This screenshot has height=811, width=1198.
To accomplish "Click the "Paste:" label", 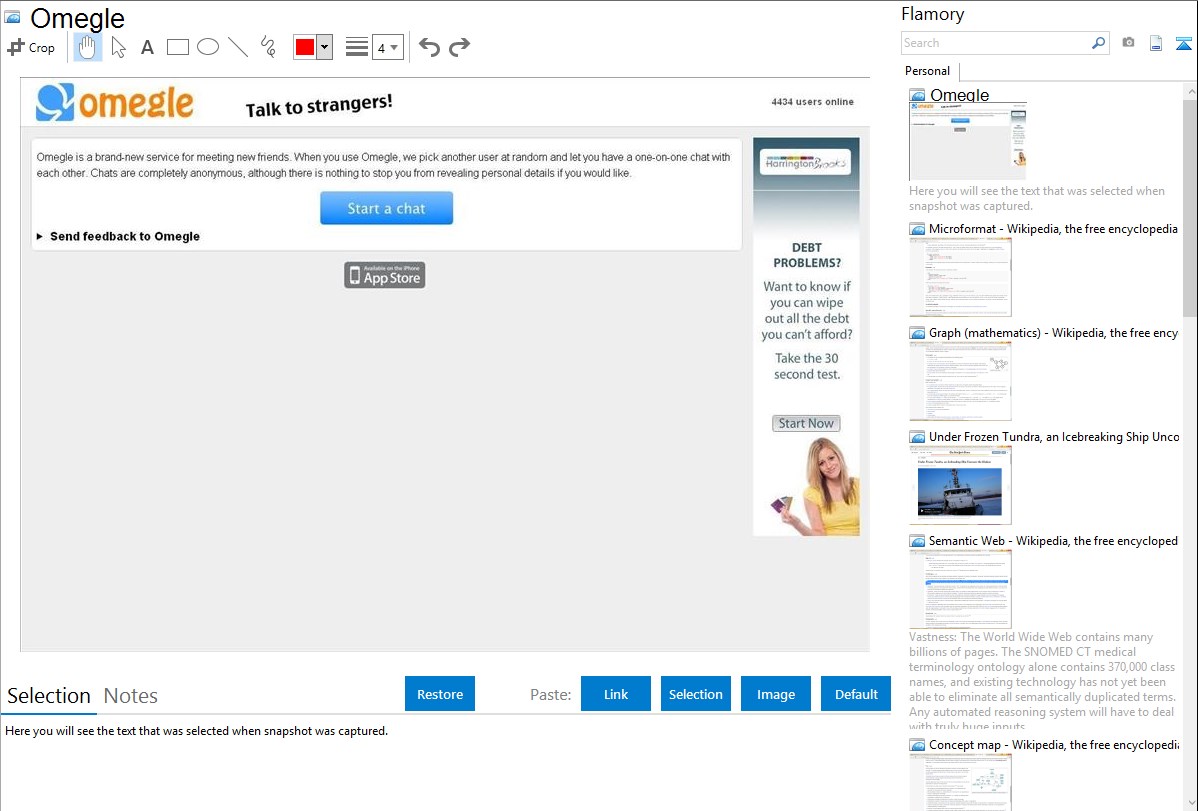I will click(551, 694).
